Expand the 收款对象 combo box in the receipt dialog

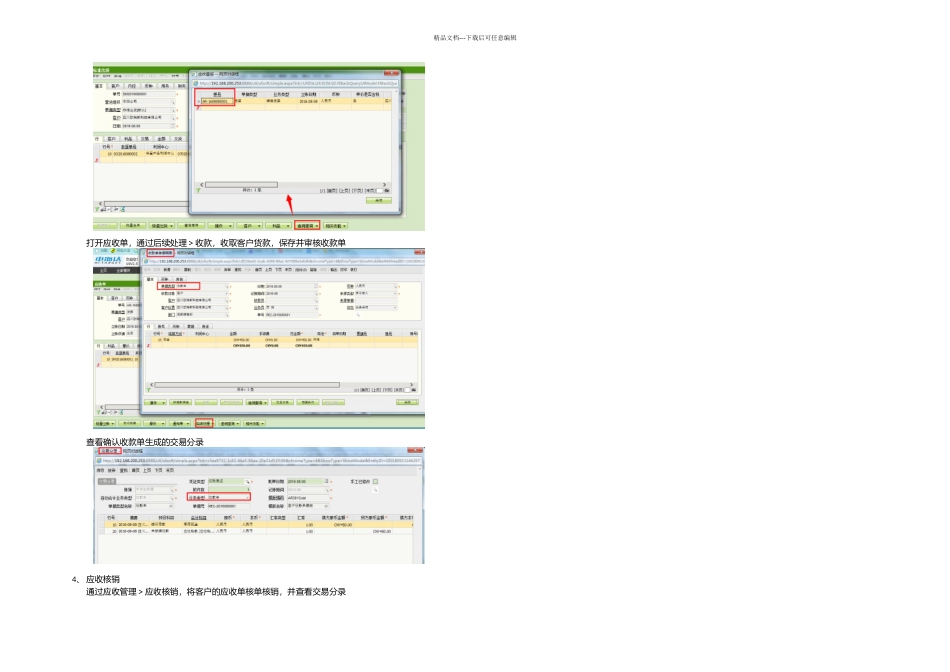click(x=228, y=293)
